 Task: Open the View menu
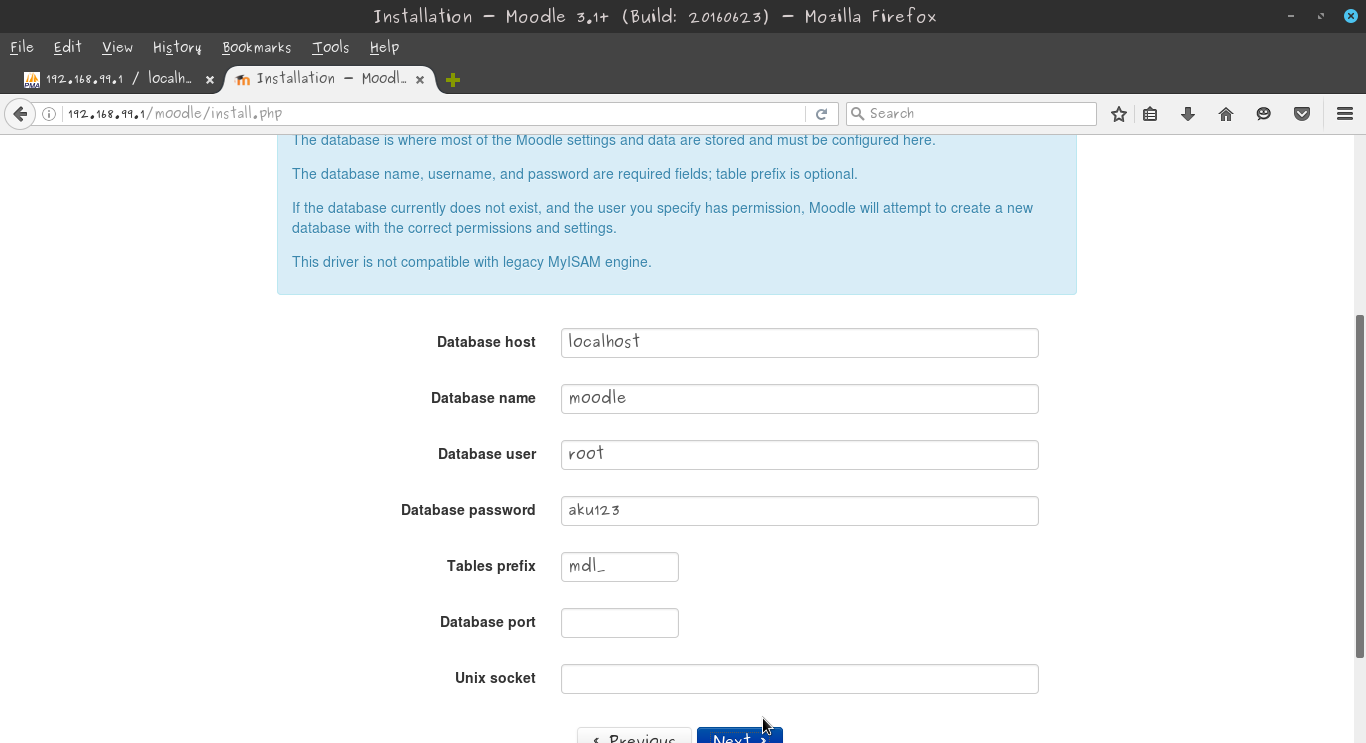click(117, 47)
